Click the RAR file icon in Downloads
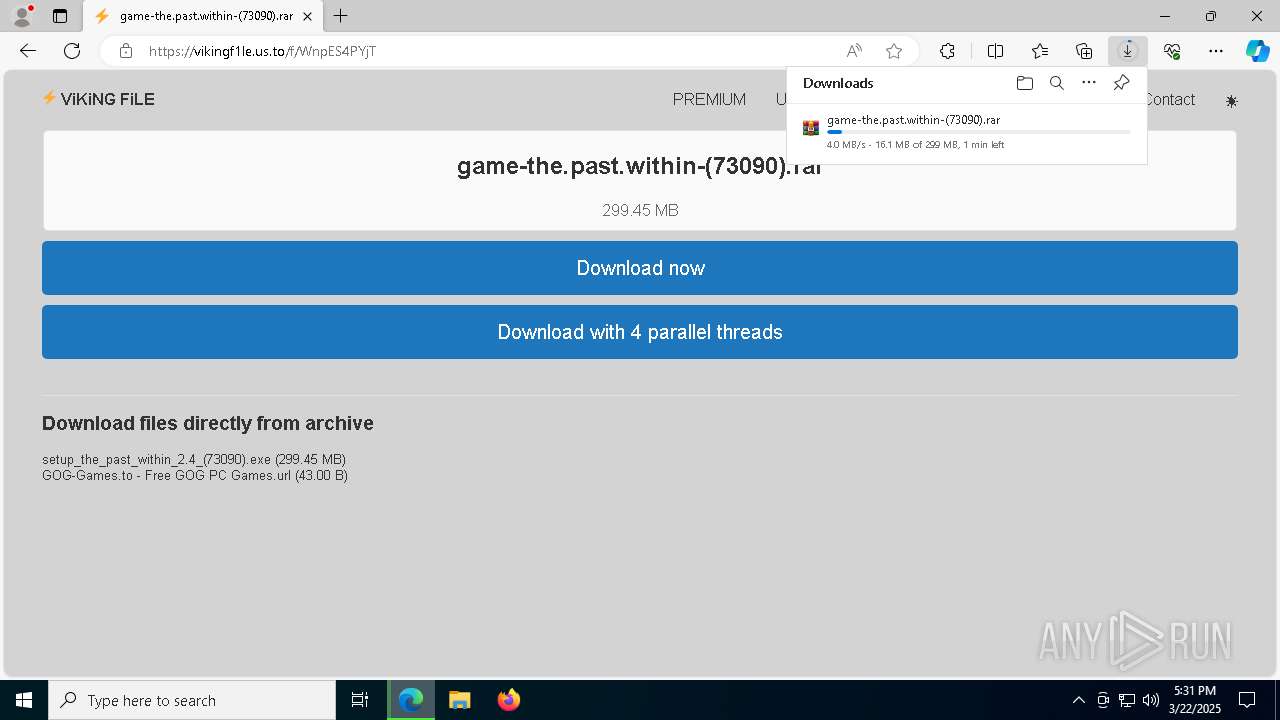This screenshot has width=1280, height=720. click(x=811, y=128)
